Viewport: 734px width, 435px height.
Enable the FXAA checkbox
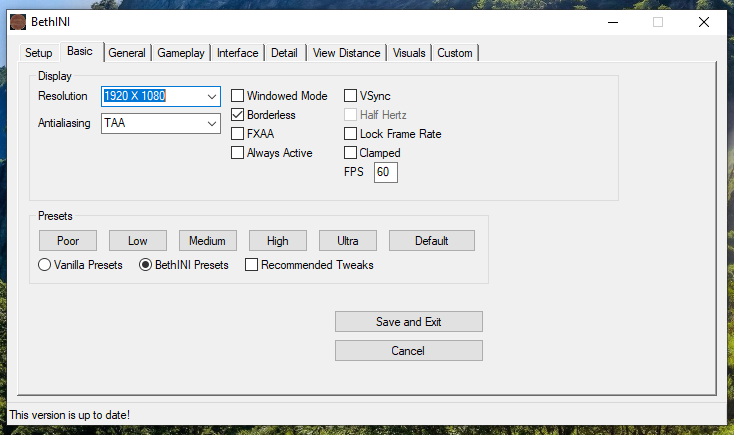pos(238,134)
